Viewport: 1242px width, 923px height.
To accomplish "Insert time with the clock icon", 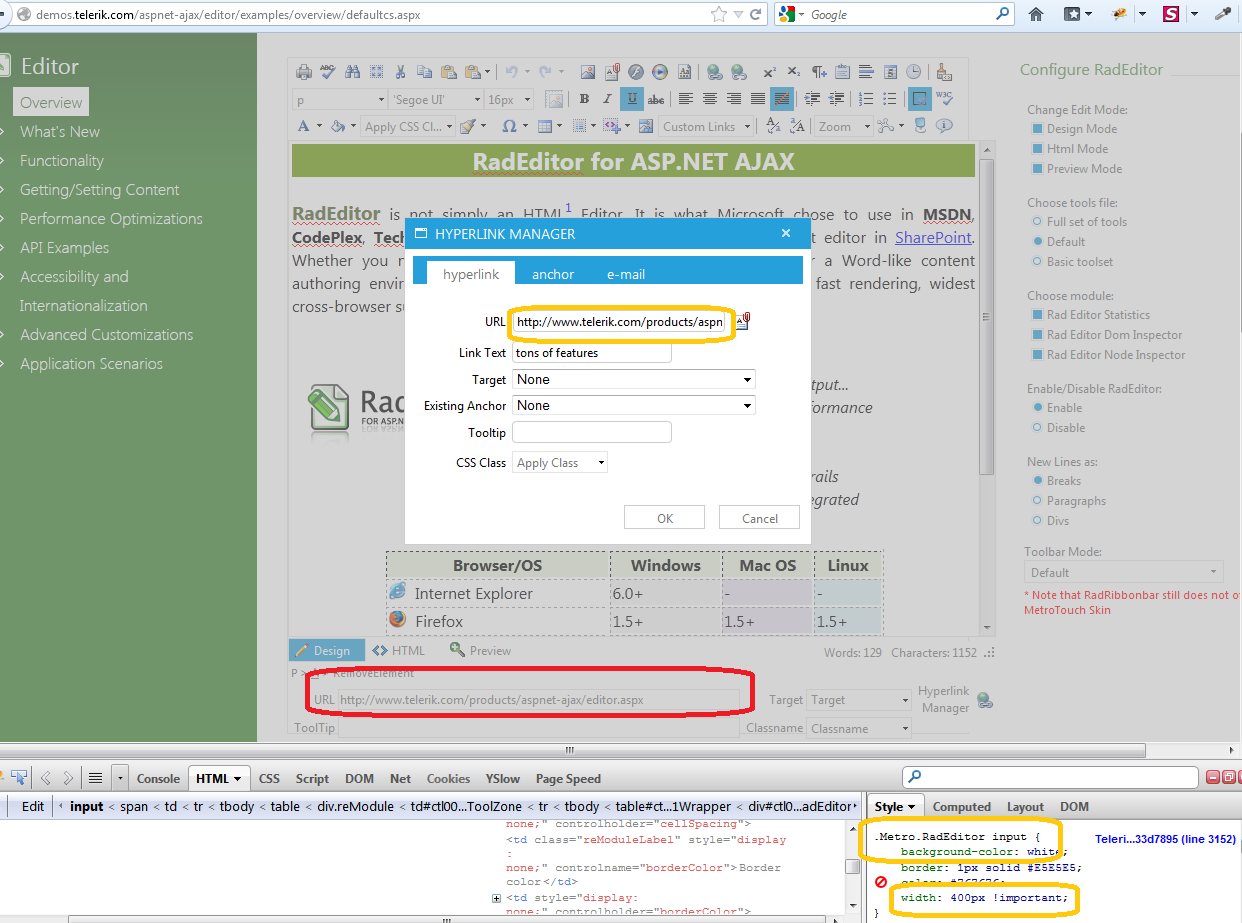I will [913, 72].
